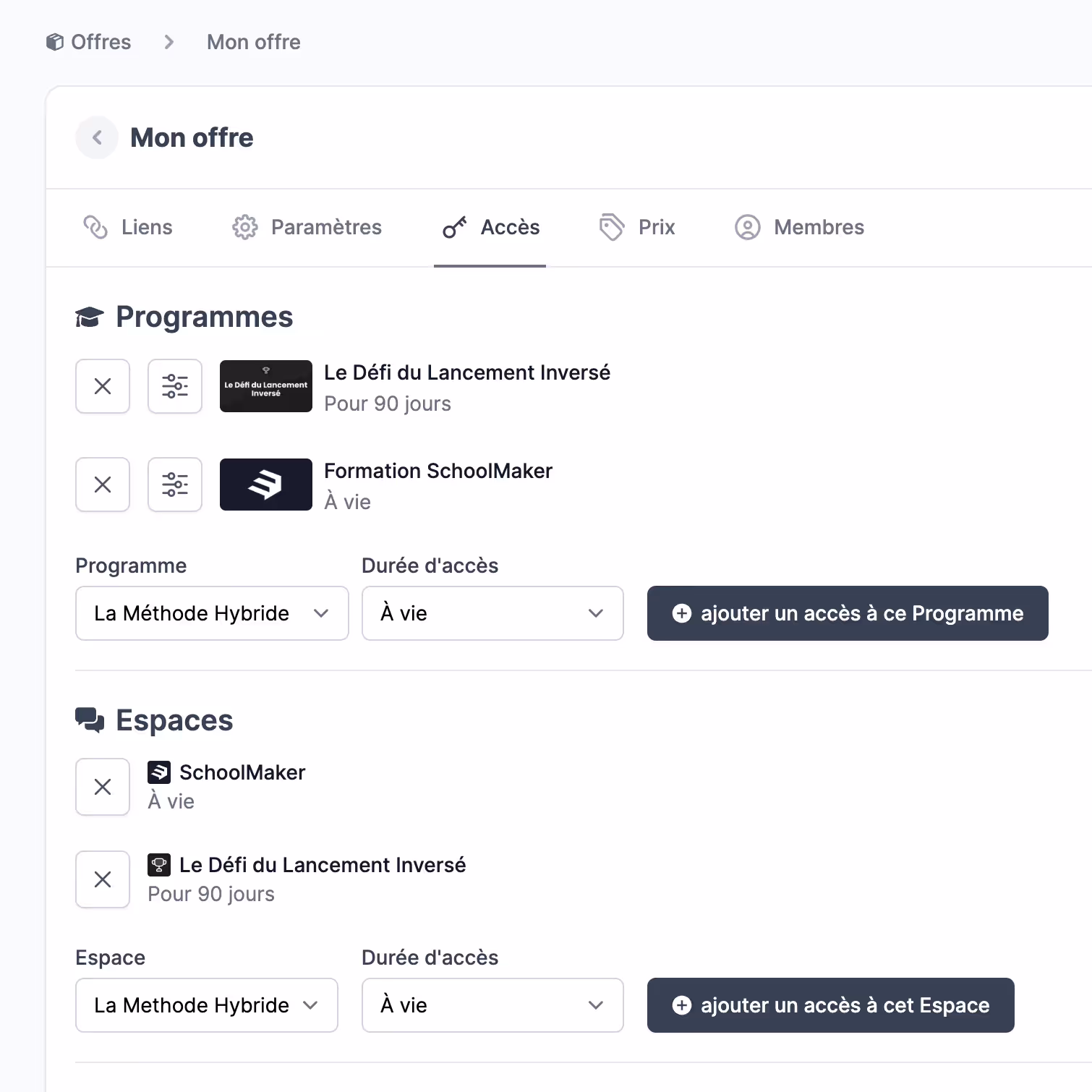
Task: Click the Espaces section heading
Action: click(x=174, y=720)
